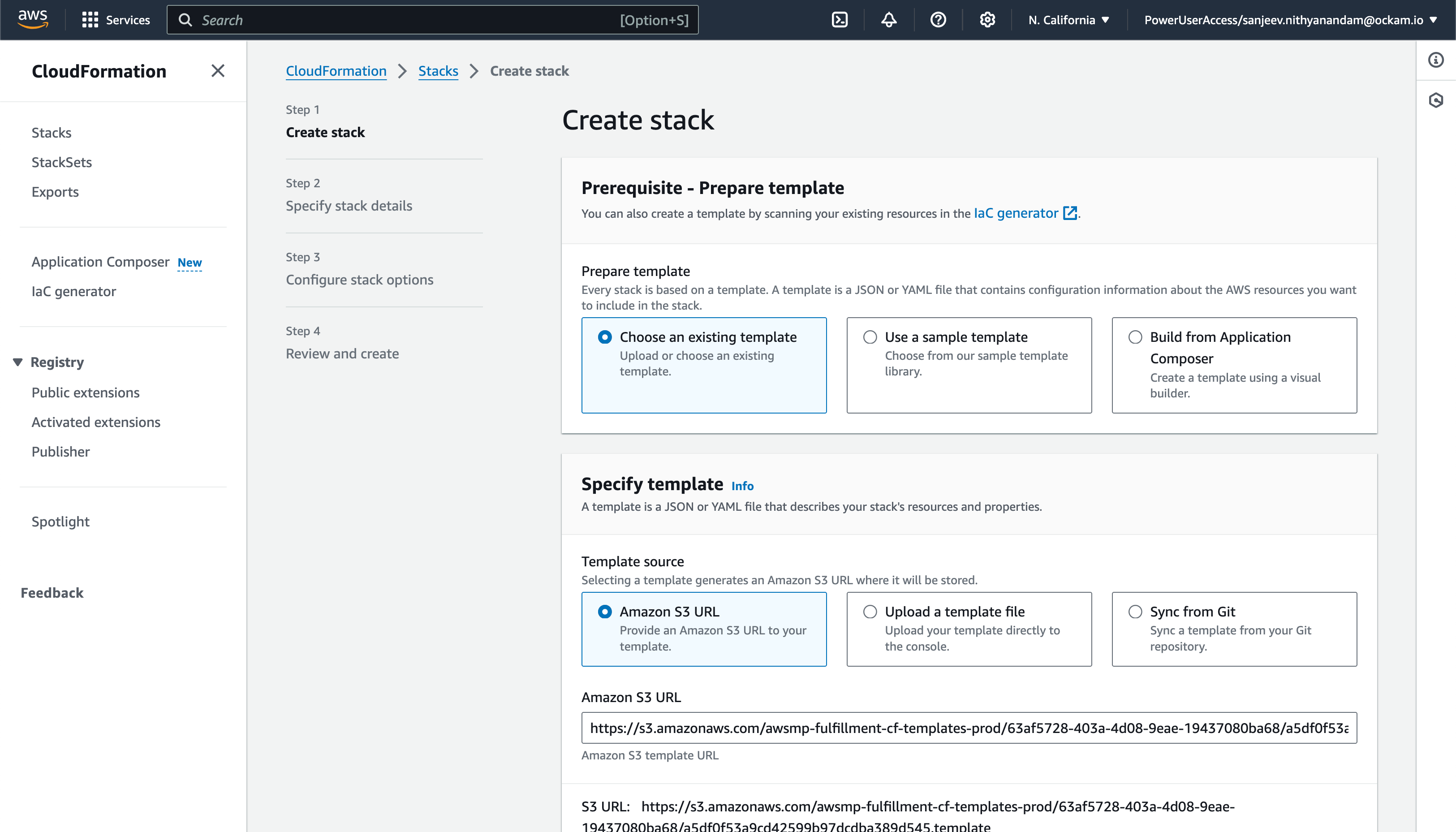This screenshot has height=832, width=1456.
Task: Click the Amazon S3 URL input field
Action: [x=969, y=728]
